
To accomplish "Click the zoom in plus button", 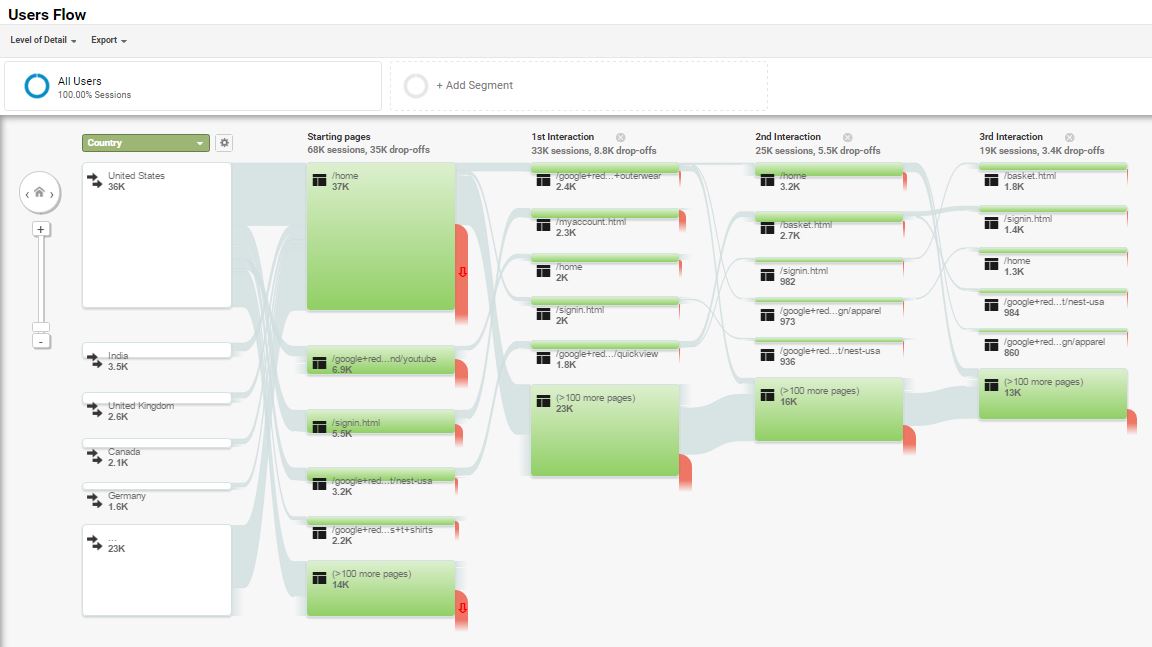I will [x=40, y=229].
